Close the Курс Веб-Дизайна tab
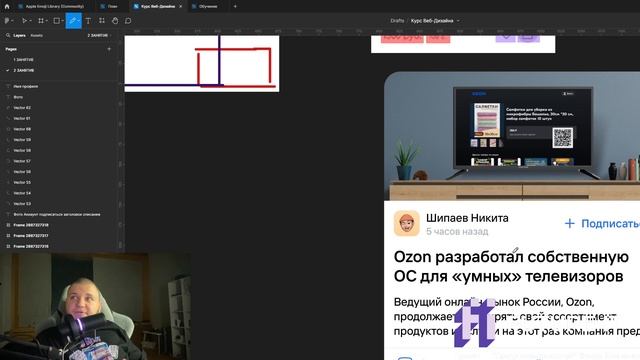 [x=180, y=6]
